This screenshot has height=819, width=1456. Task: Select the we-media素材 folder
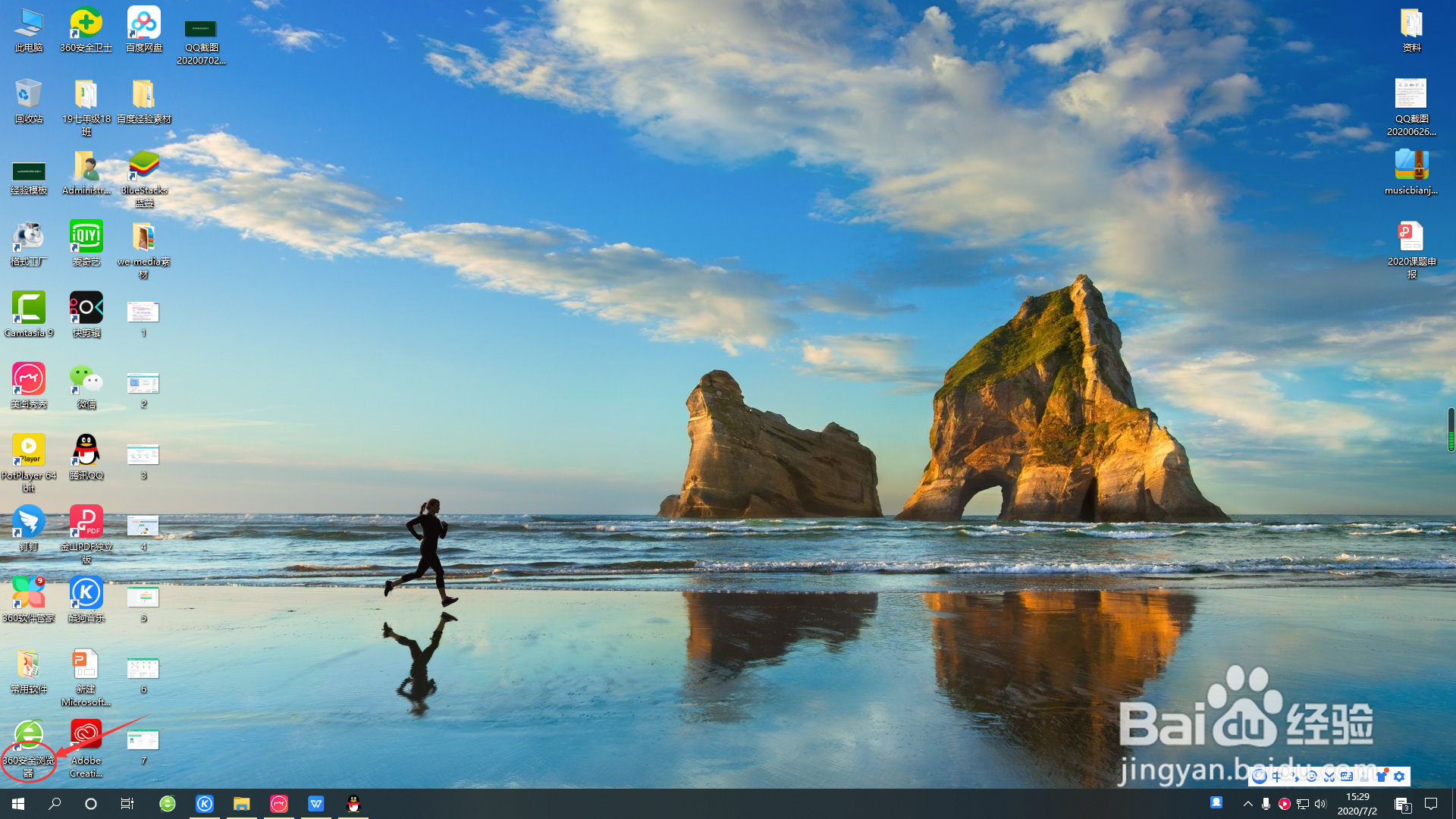coord(144,251)
